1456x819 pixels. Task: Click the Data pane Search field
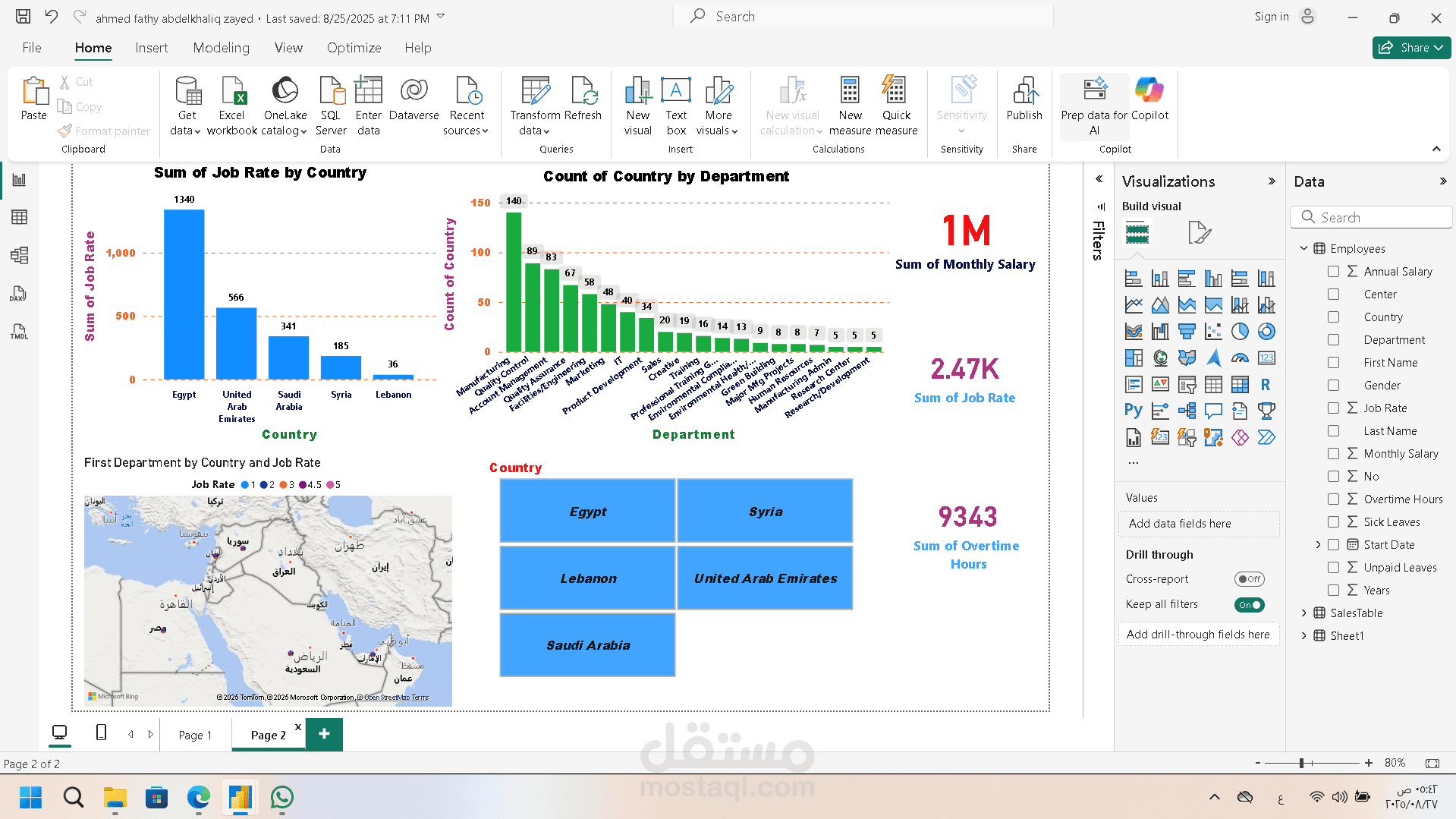tap(1371, 217)
